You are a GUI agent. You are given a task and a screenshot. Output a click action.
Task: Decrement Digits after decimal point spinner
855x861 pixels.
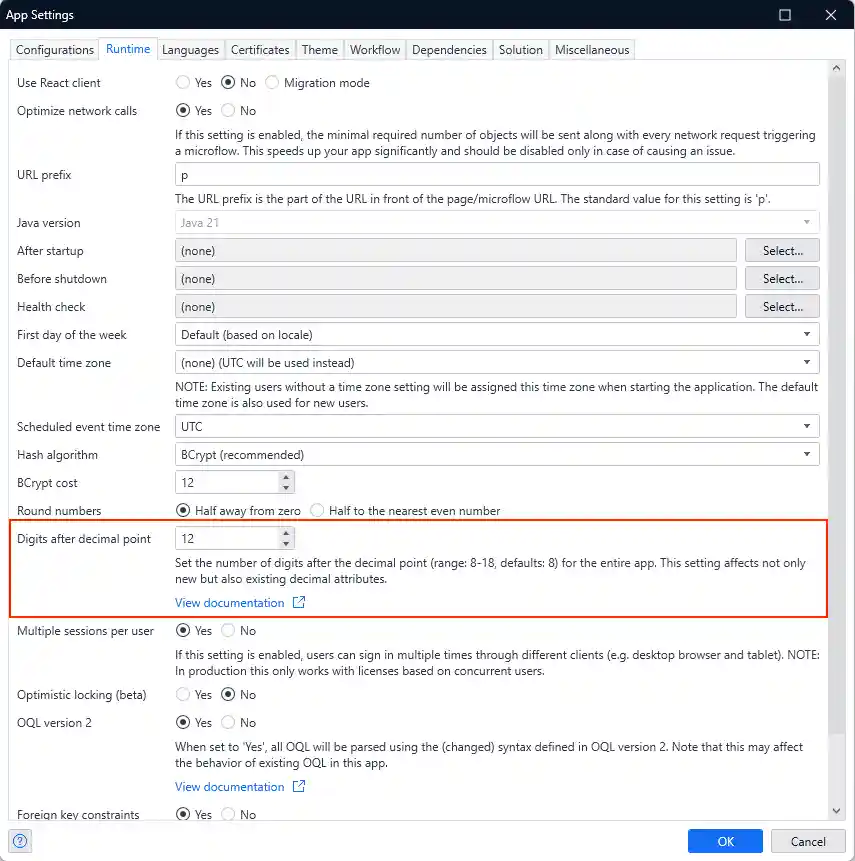pos(287,544)
